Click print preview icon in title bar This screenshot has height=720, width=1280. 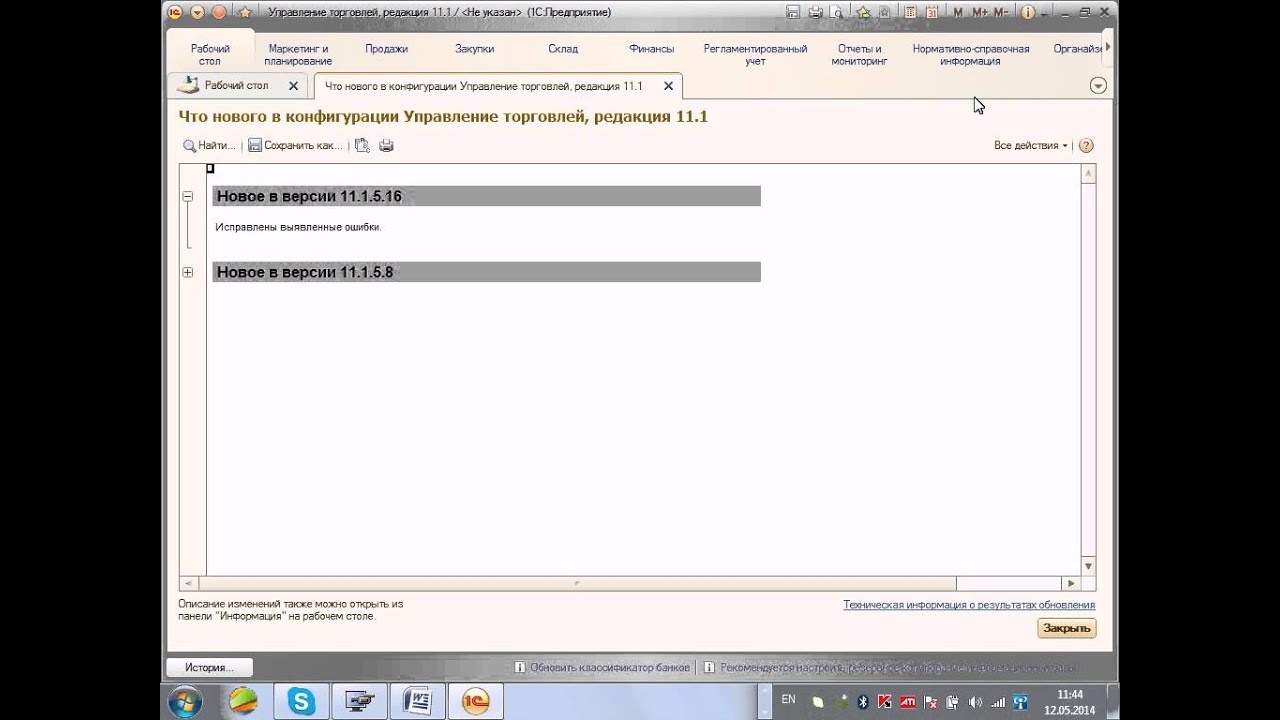pos(837,12)
